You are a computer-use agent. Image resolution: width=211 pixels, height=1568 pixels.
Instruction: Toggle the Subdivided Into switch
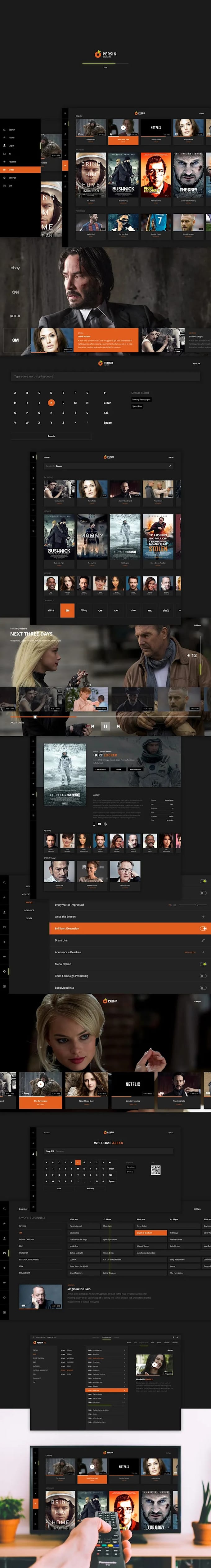[x=204, y=987]
